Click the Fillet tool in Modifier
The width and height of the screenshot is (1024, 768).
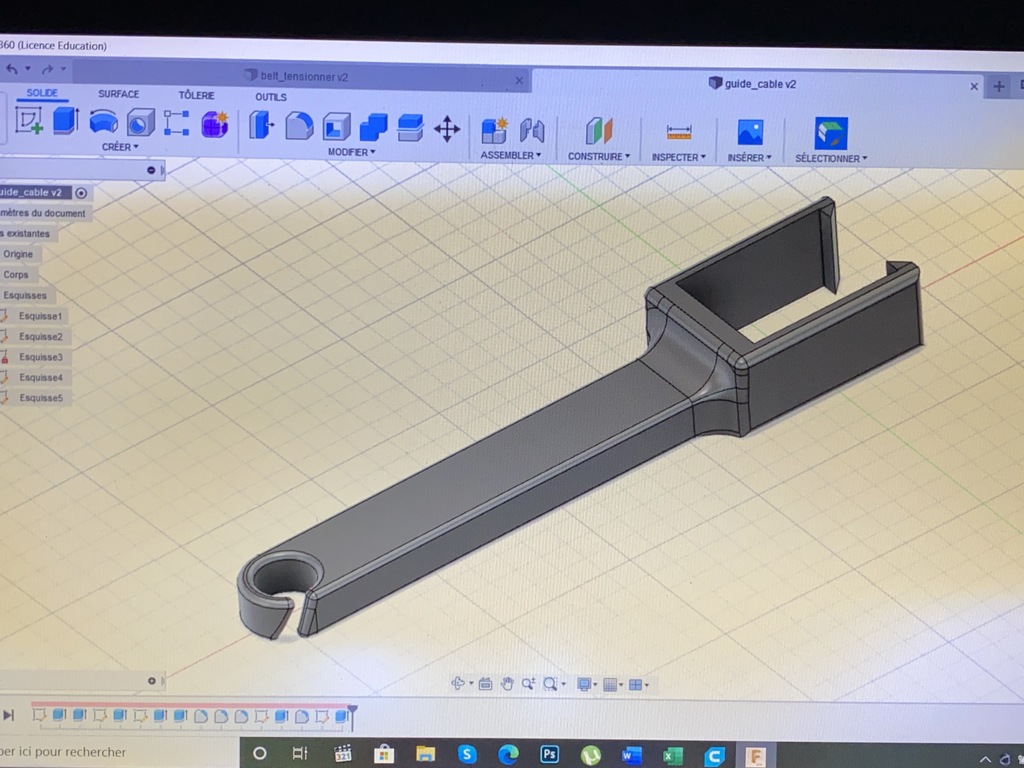299,126
